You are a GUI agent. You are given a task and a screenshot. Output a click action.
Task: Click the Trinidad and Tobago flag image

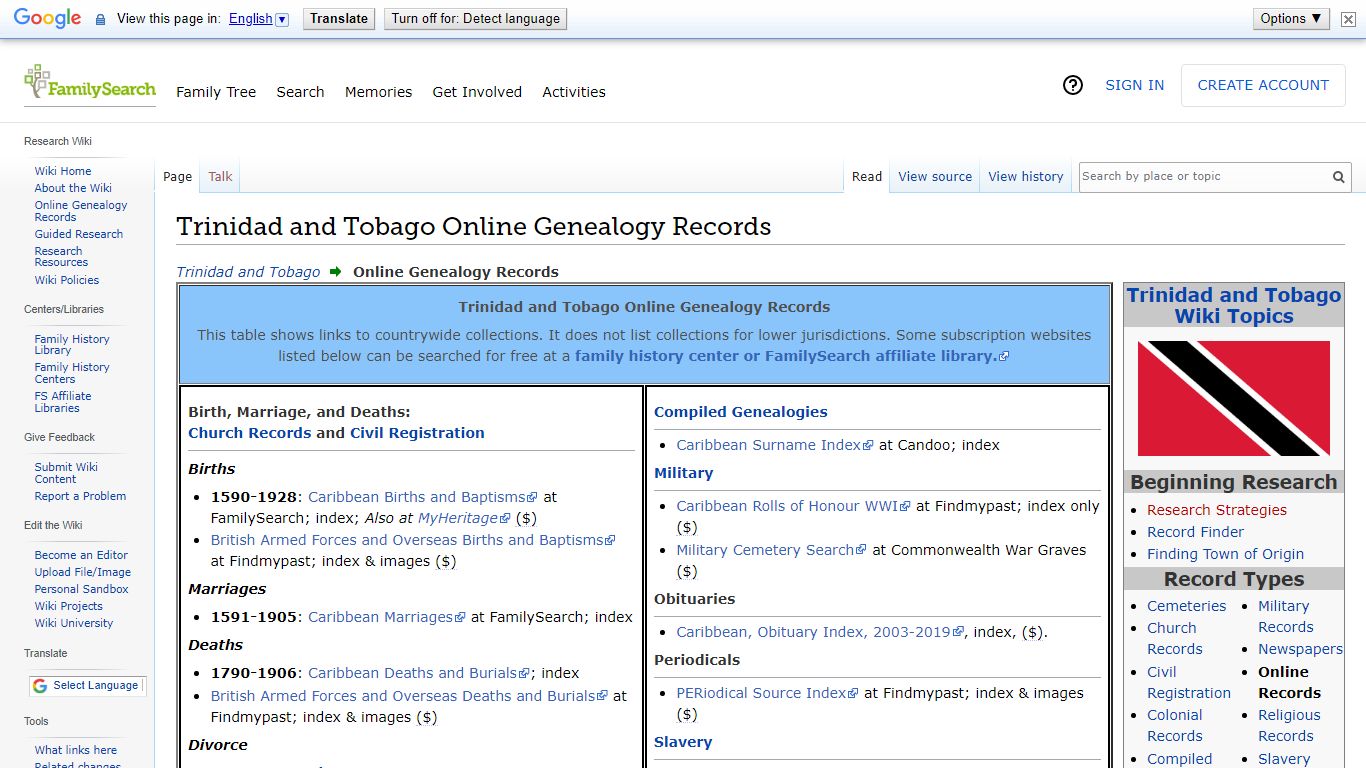tap(1233, 398)
